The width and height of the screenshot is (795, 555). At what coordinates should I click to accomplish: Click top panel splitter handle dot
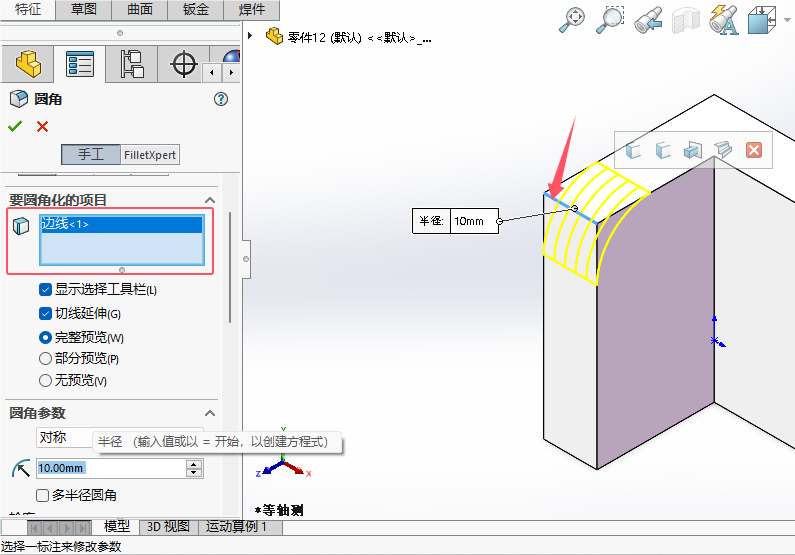tap(120, 33)
